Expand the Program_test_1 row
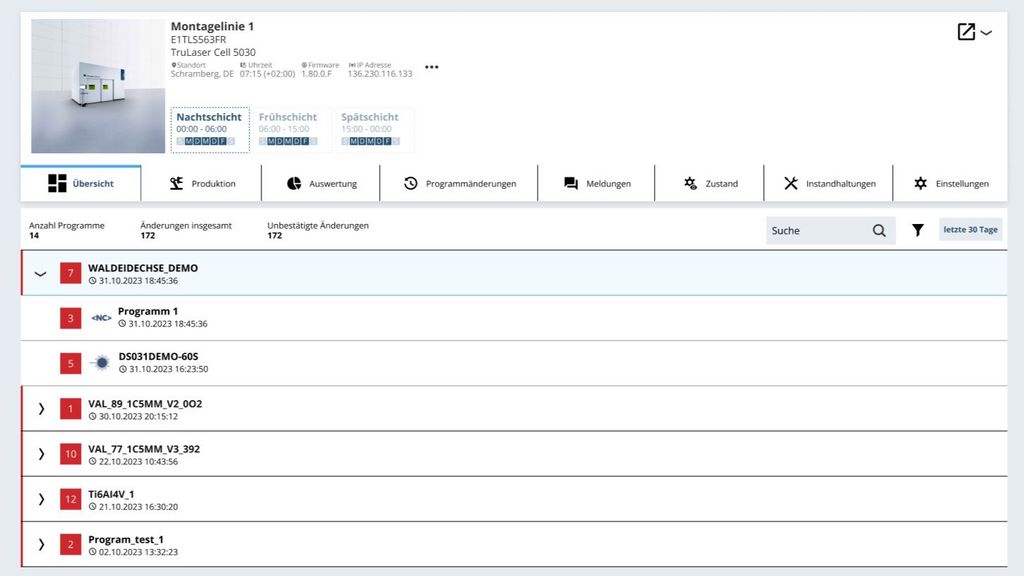 click(x=41, y=544)
